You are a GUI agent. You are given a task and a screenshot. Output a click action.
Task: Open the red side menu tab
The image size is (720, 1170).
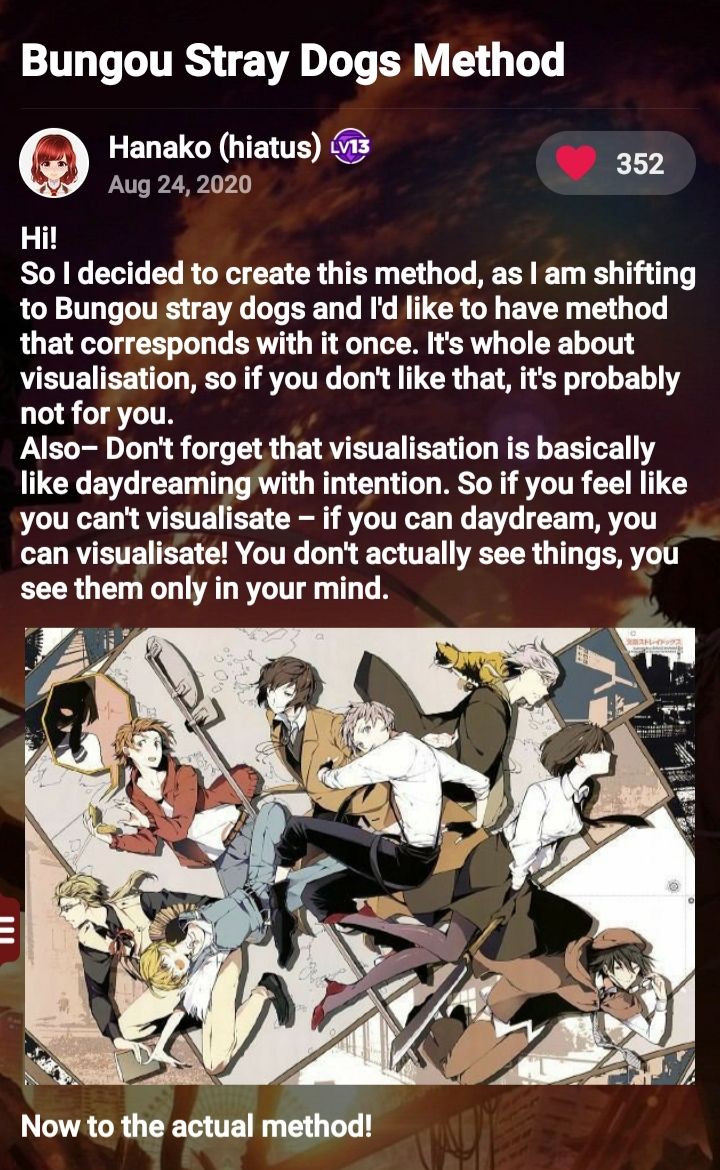pos(9,930)
